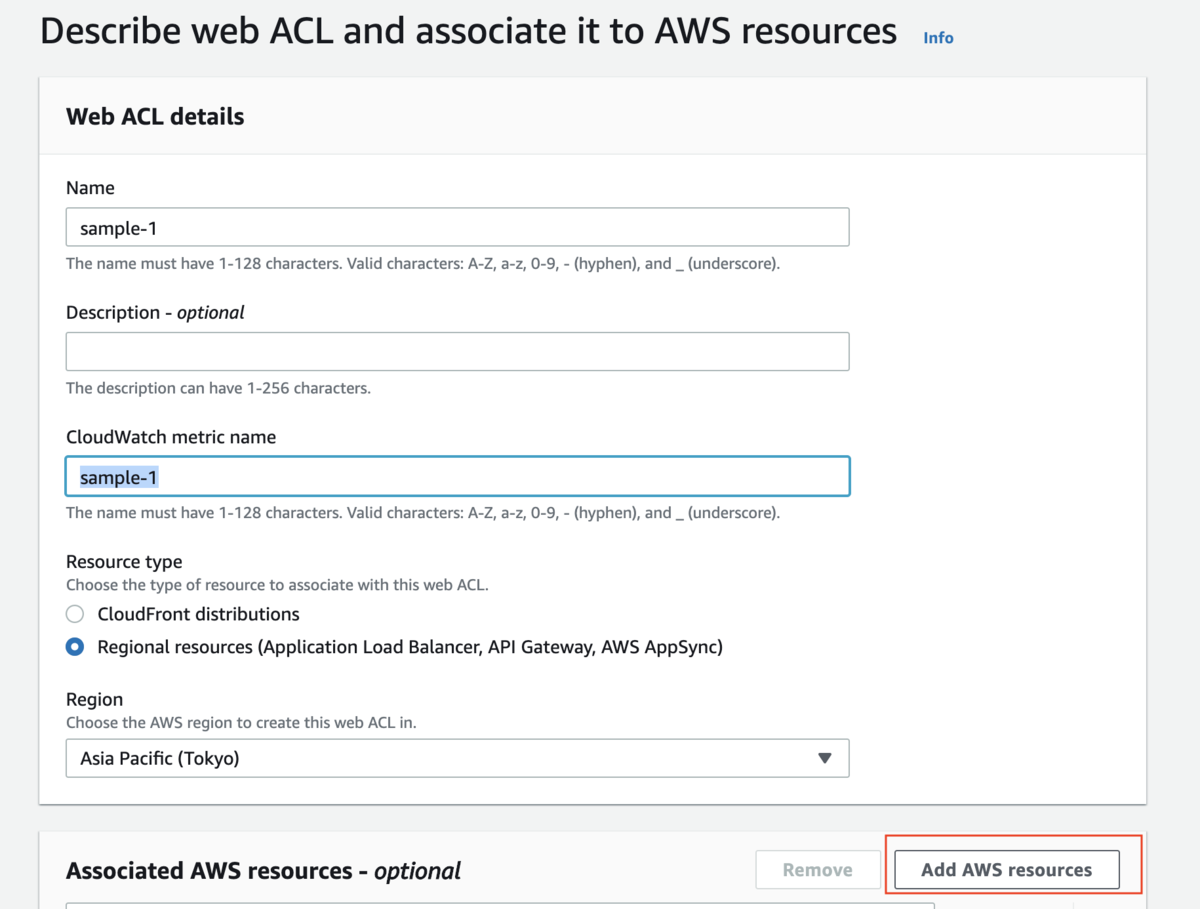Image resolution: width=1200 pixels, height=909 pixels.
Task: Click the Web ACL details section heading
Action: (155, 117)
